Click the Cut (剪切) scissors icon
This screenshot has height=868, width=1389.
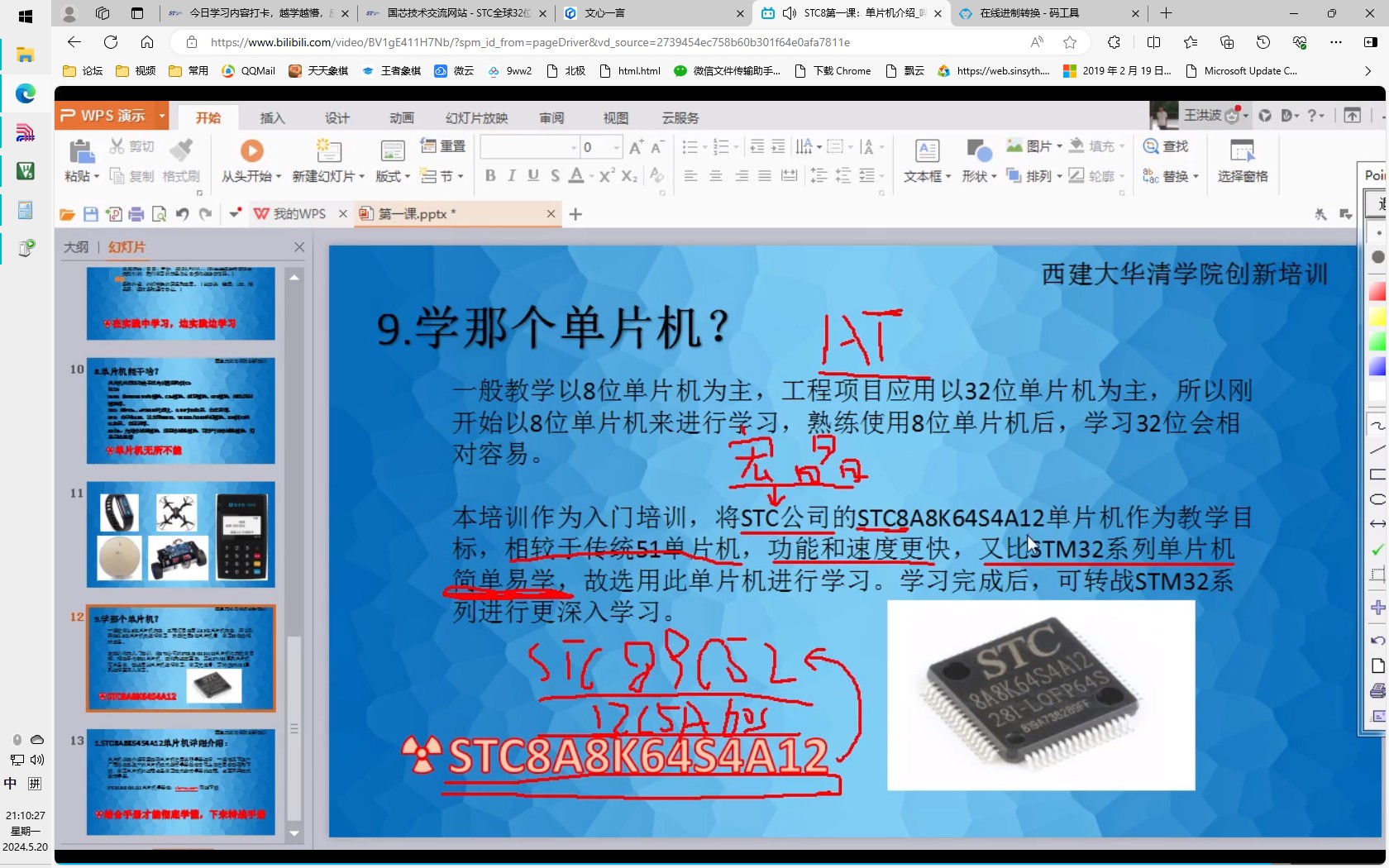coord(117,146)
